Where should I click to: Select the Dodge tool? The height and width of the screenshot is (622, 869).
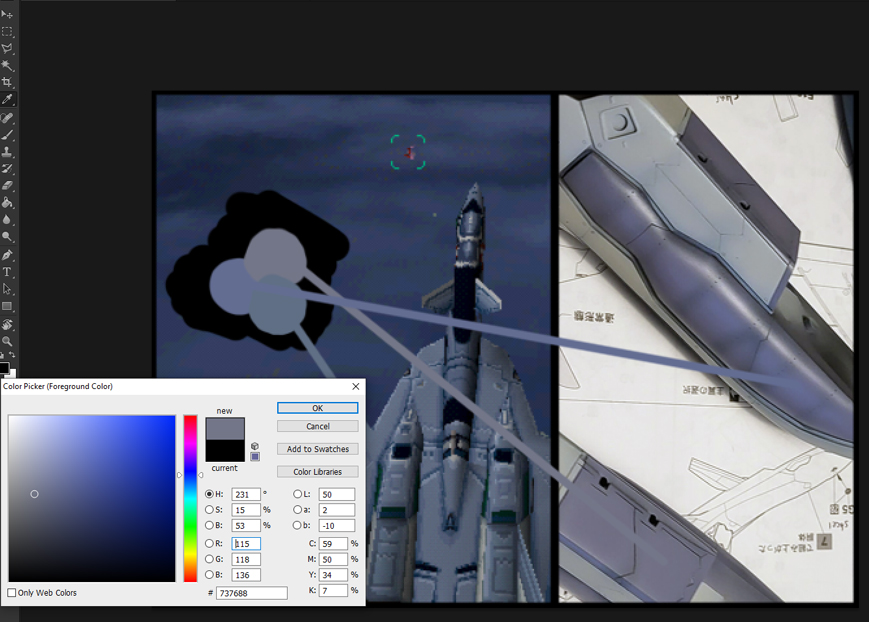tap(7, 237)
